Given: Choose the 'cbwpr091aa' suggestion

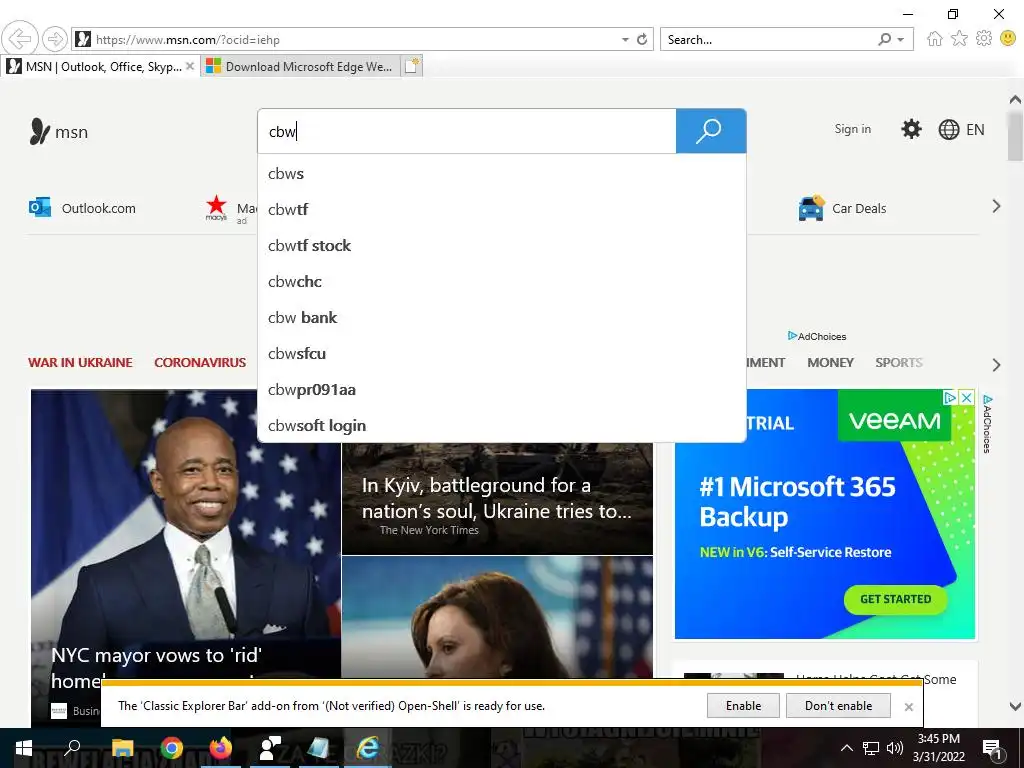Looking at the screenshot, I should tap(502, 390).
